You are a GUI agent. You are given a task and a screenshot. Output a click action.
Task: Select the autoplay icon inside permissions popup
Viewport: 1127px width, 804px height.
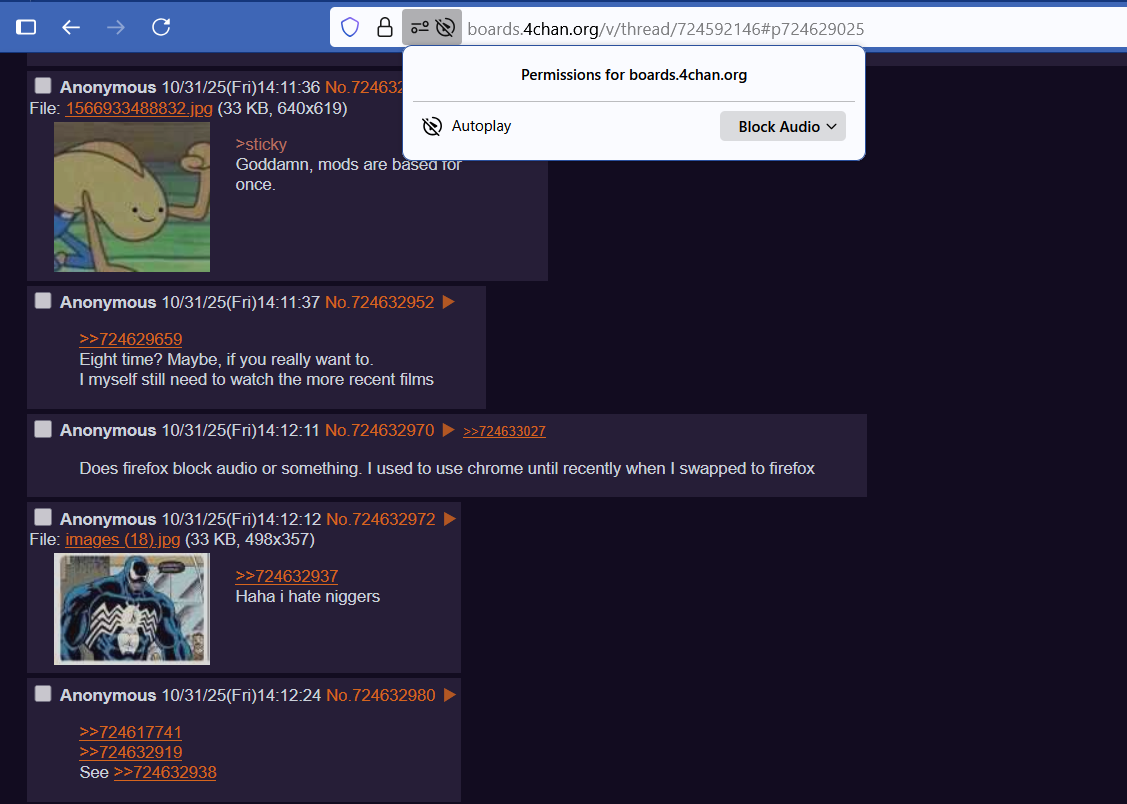(x=432, y=126)
